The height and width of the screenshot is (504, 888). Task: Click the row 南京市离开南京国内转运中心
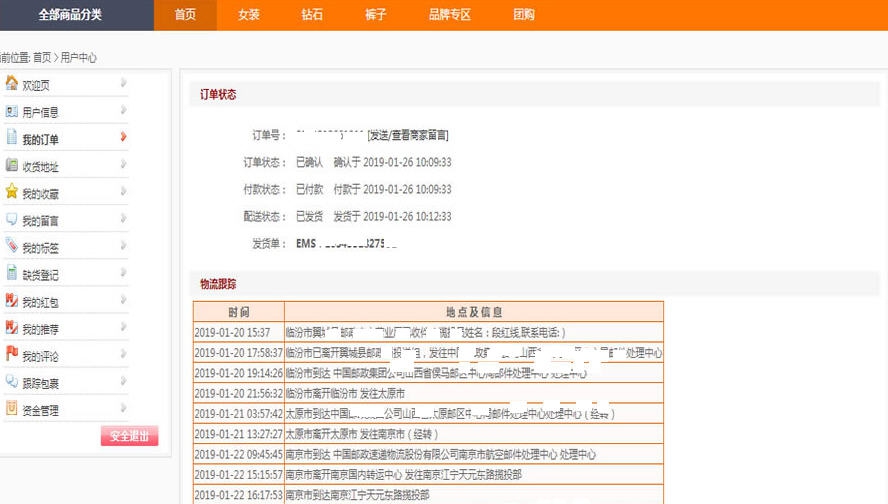(x=428, y=475)
